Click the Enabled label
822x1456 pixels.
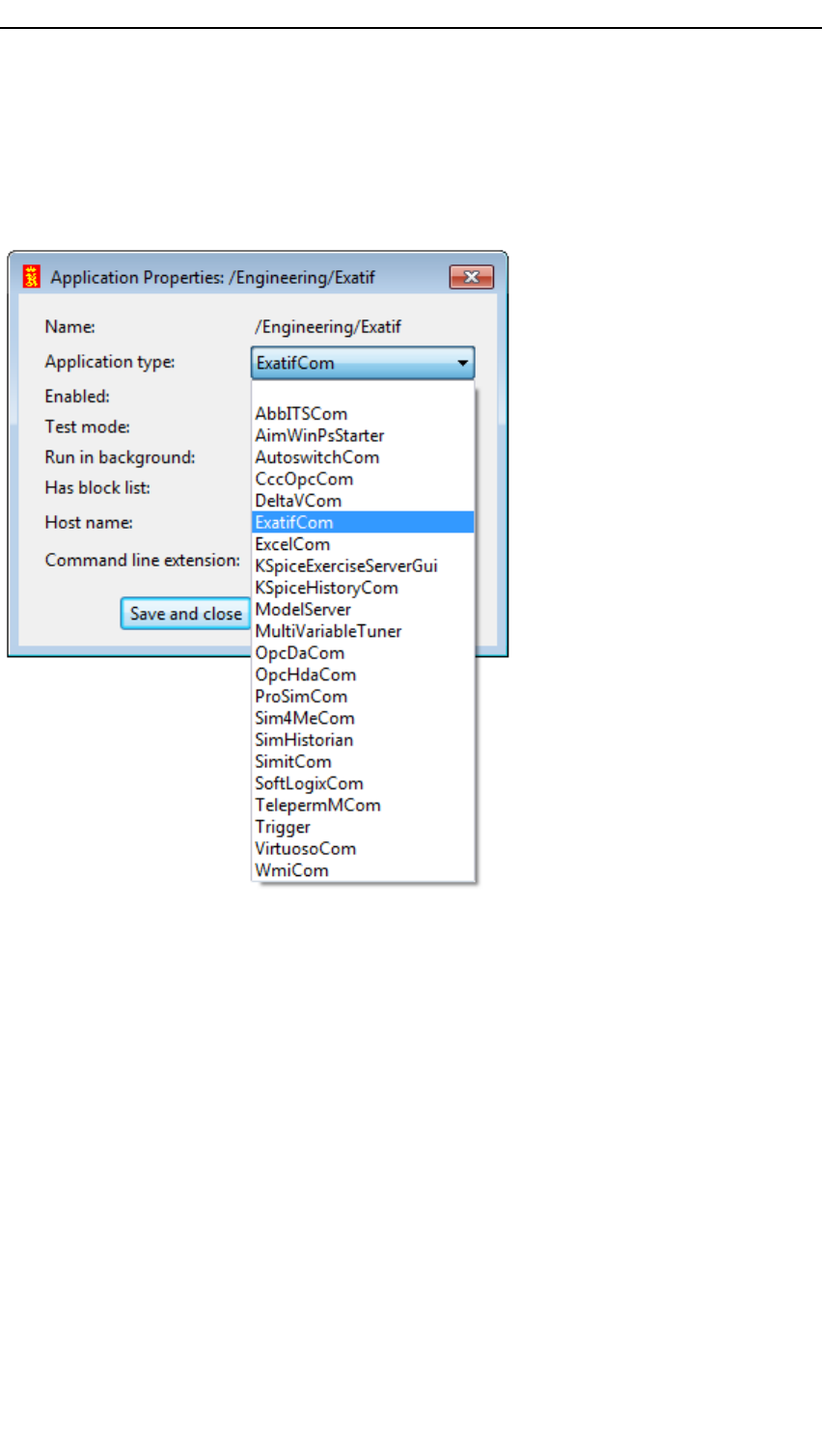77,397
